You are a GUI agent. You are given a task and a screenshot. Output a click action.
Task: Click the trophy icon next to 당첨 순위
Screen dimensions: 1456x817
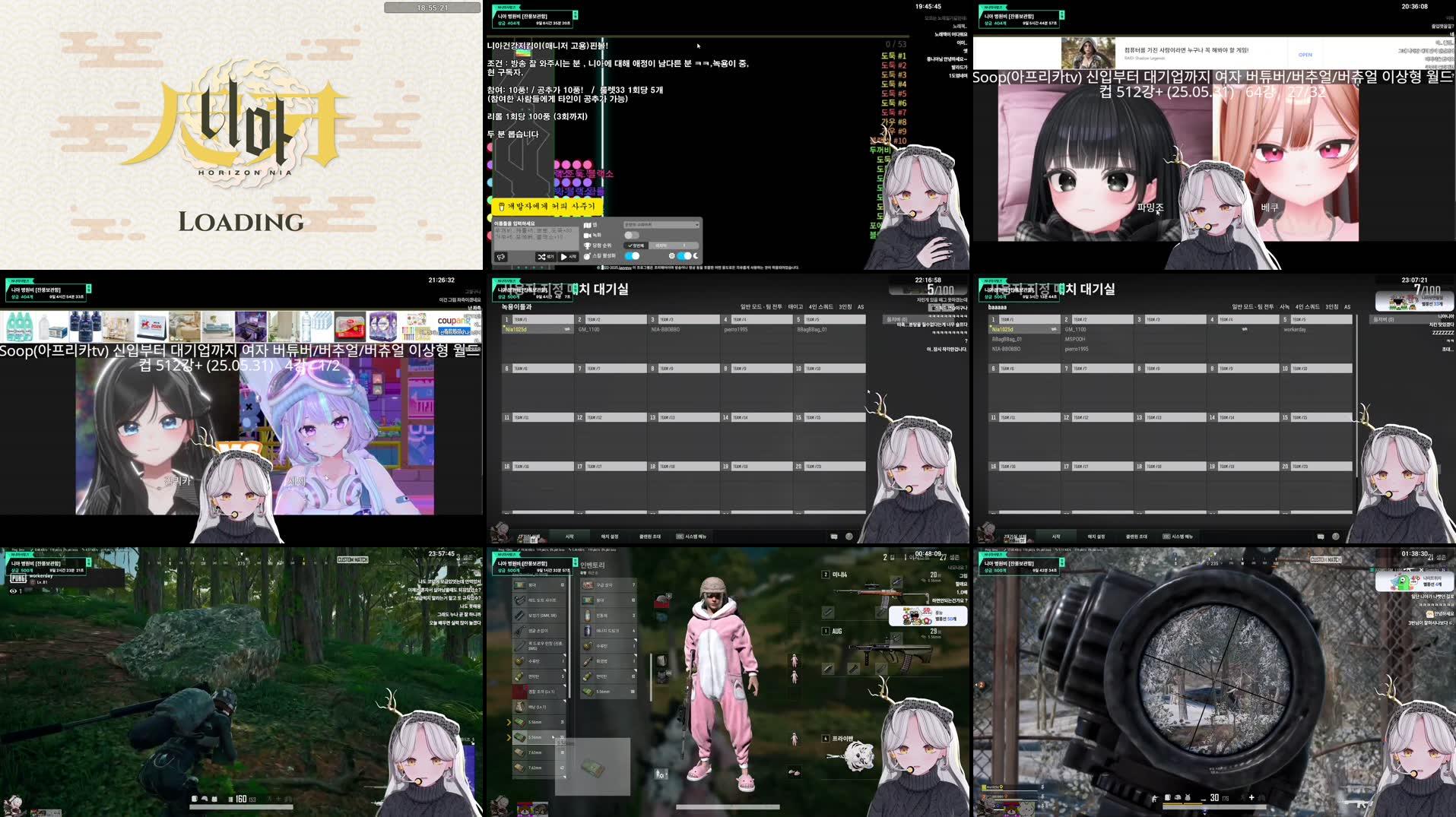pos(588,245)
